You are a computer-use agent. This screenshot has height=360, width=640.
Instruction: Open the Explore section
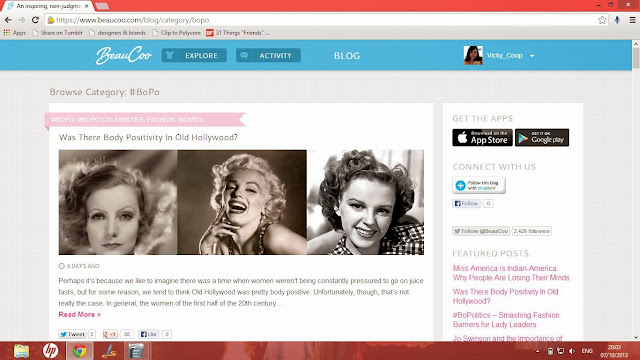point(194,56)
